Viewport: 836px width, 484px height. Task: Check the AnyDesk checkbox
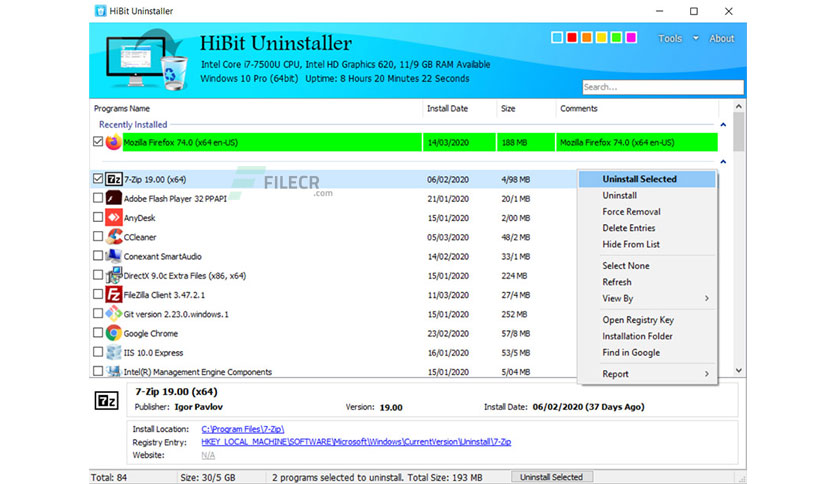tap(98, 217)
